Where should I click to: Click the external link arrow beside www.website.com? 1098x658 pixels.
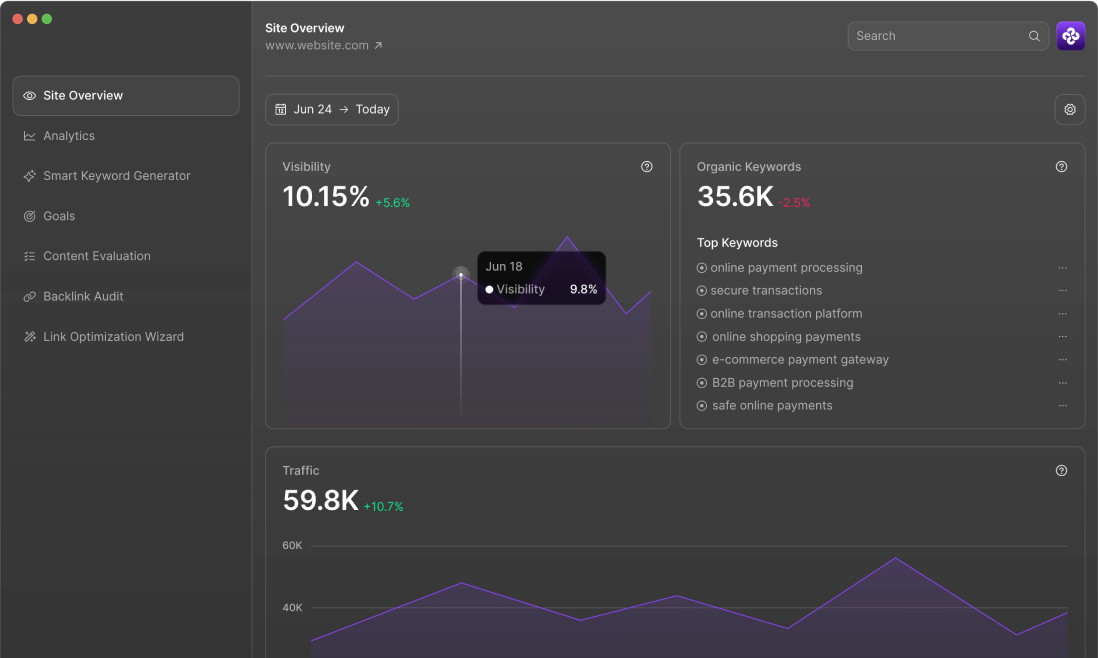point(378,46)
